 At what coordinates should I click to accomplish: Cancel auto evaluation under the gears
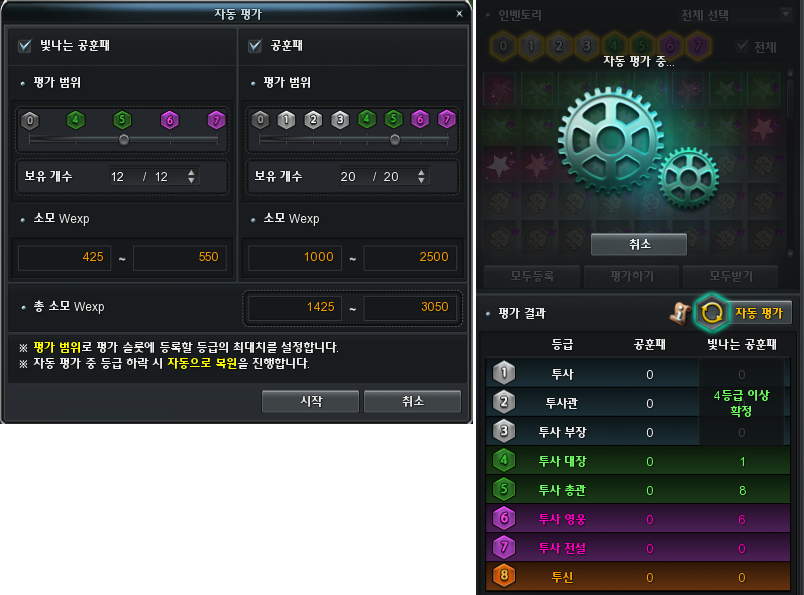tap(639, 244)
